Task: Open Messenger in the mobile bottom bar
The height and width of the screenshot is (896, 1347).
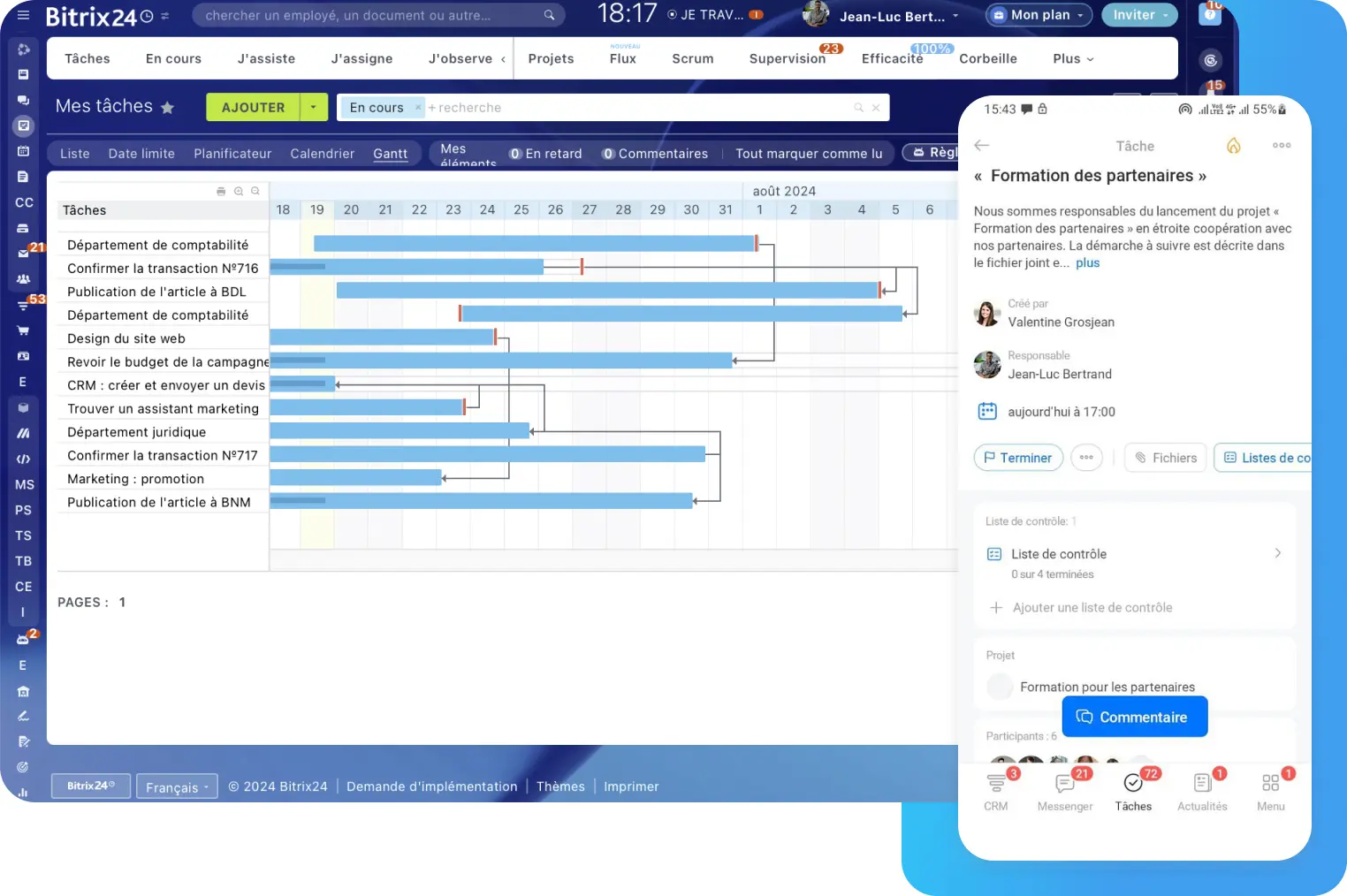Action: 1064,790
